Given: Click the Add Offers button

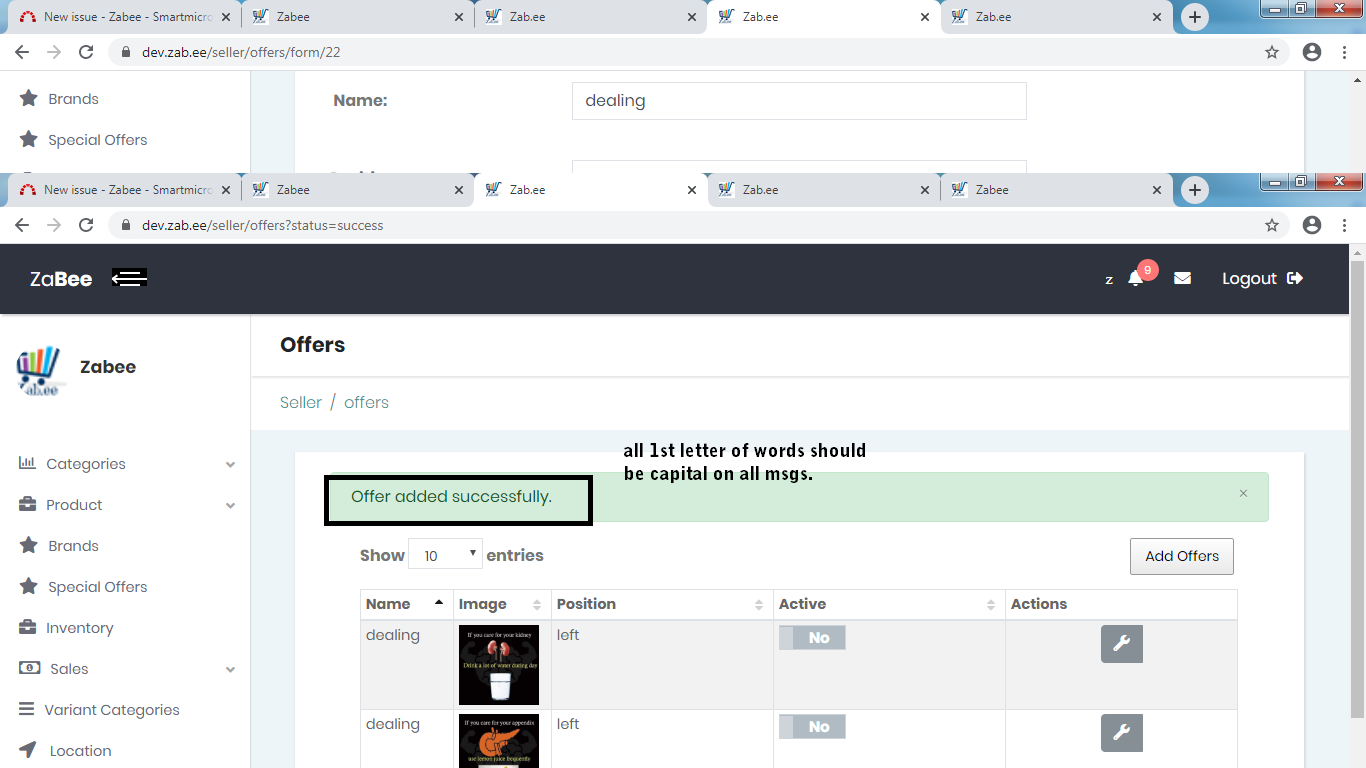Looking at the screenshot, I should pos(1182,557).
